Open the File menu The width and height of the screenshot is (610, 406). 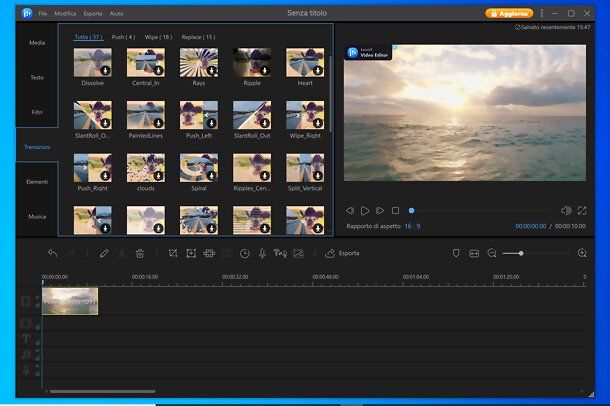[x=43, y=14]
